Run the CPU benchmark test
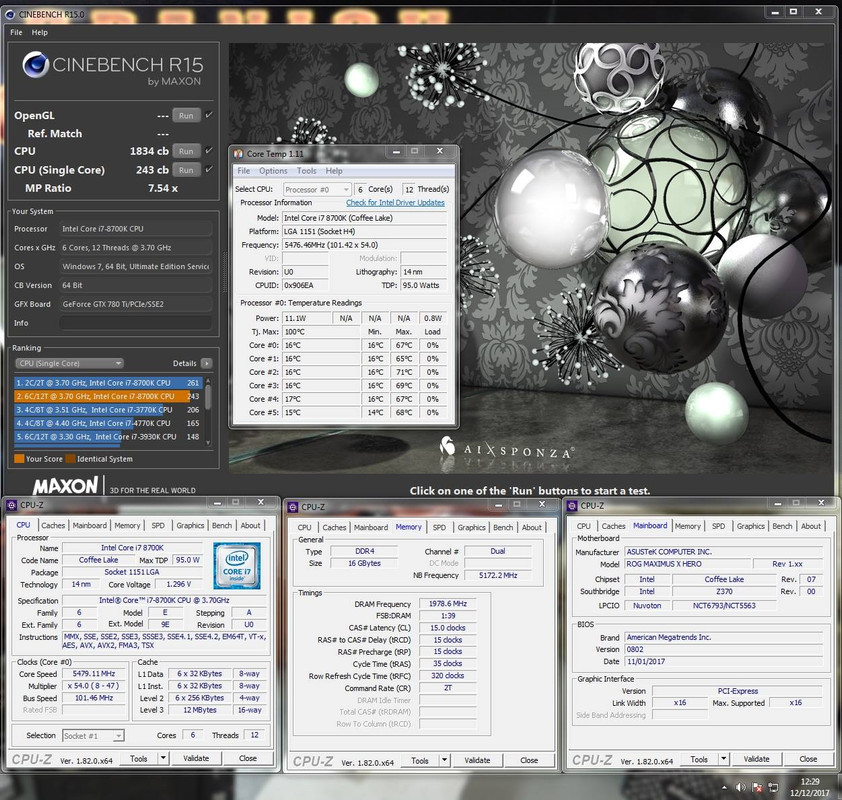Screen dimensions: 842x800 [186, 151]
